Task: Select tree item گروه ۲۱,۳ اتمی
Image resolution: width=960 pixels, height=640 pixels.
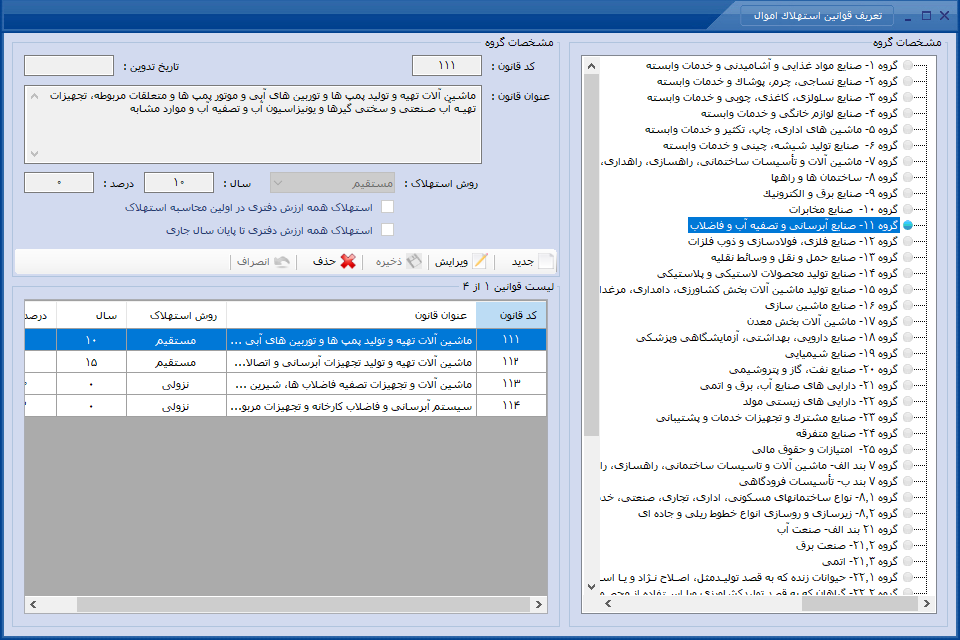Action: click(x=860, y=562)
